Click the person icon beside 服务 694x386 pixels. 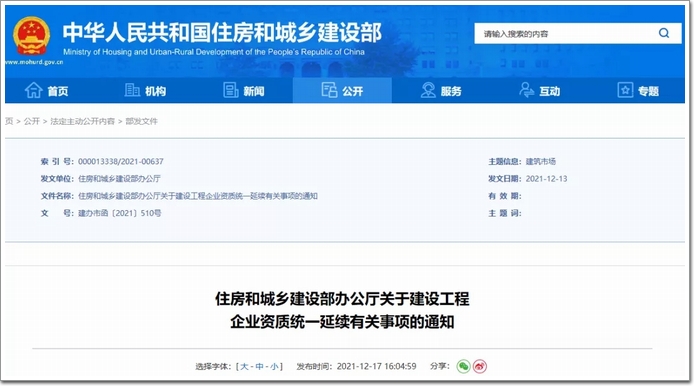click(x=428, y=90)
